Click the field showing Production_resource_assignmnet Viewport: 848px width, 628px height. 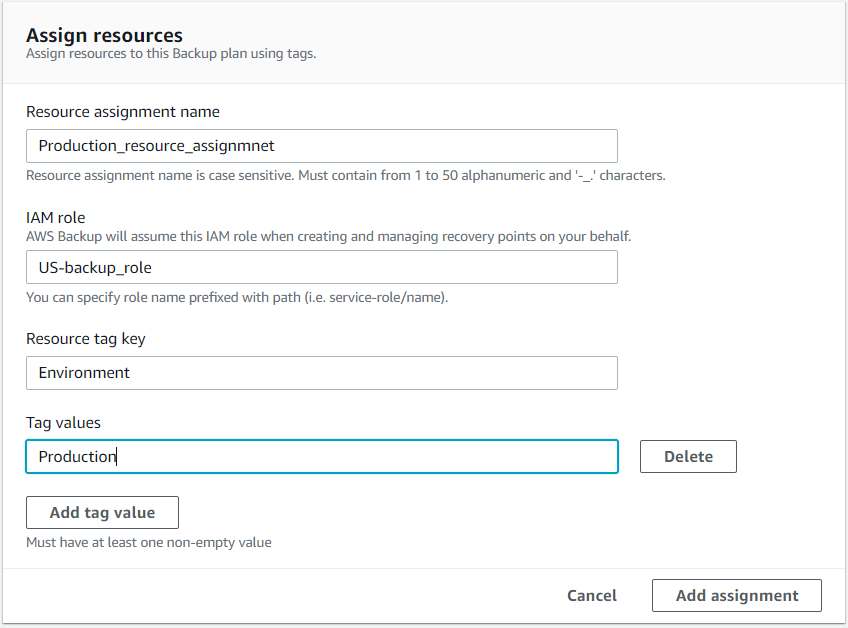(x=320, y=145)
